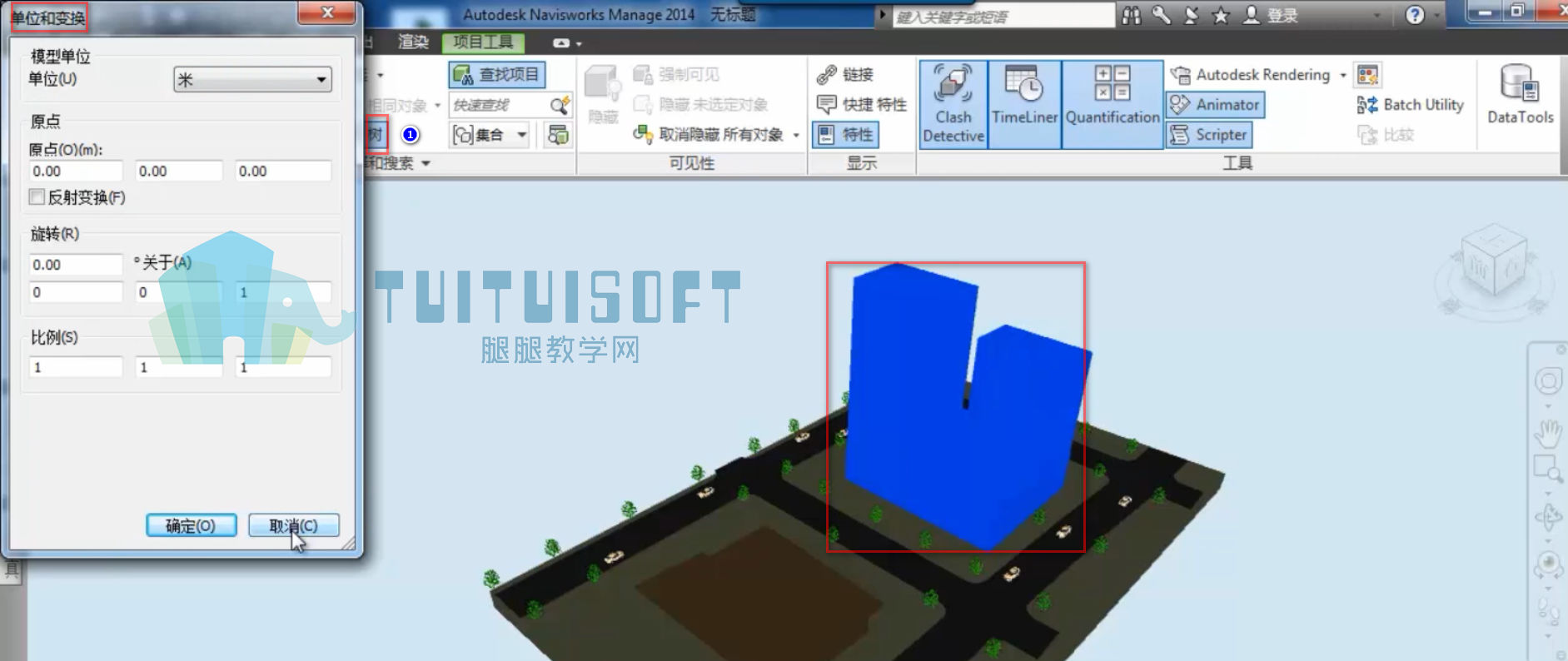
Task: Expand Autodesk Rendering dropdown arrow
Action: pos(1342,76)
